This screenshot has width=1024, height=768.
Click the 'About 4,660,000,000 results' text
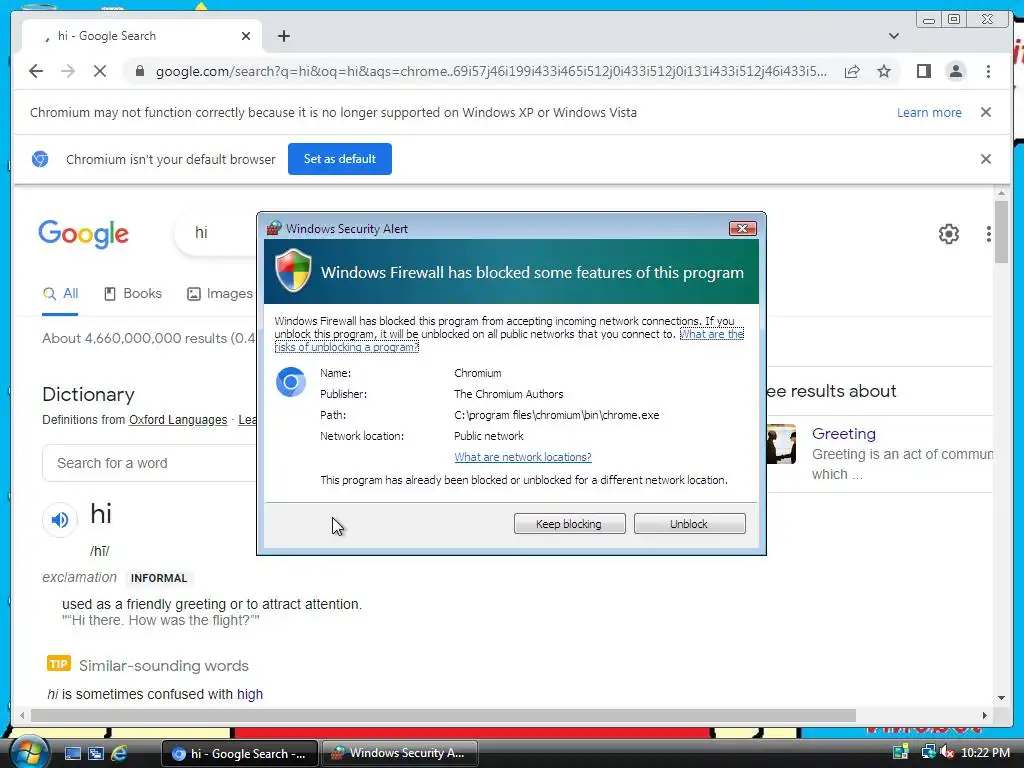pyautogui.click(x=148, y=338)
